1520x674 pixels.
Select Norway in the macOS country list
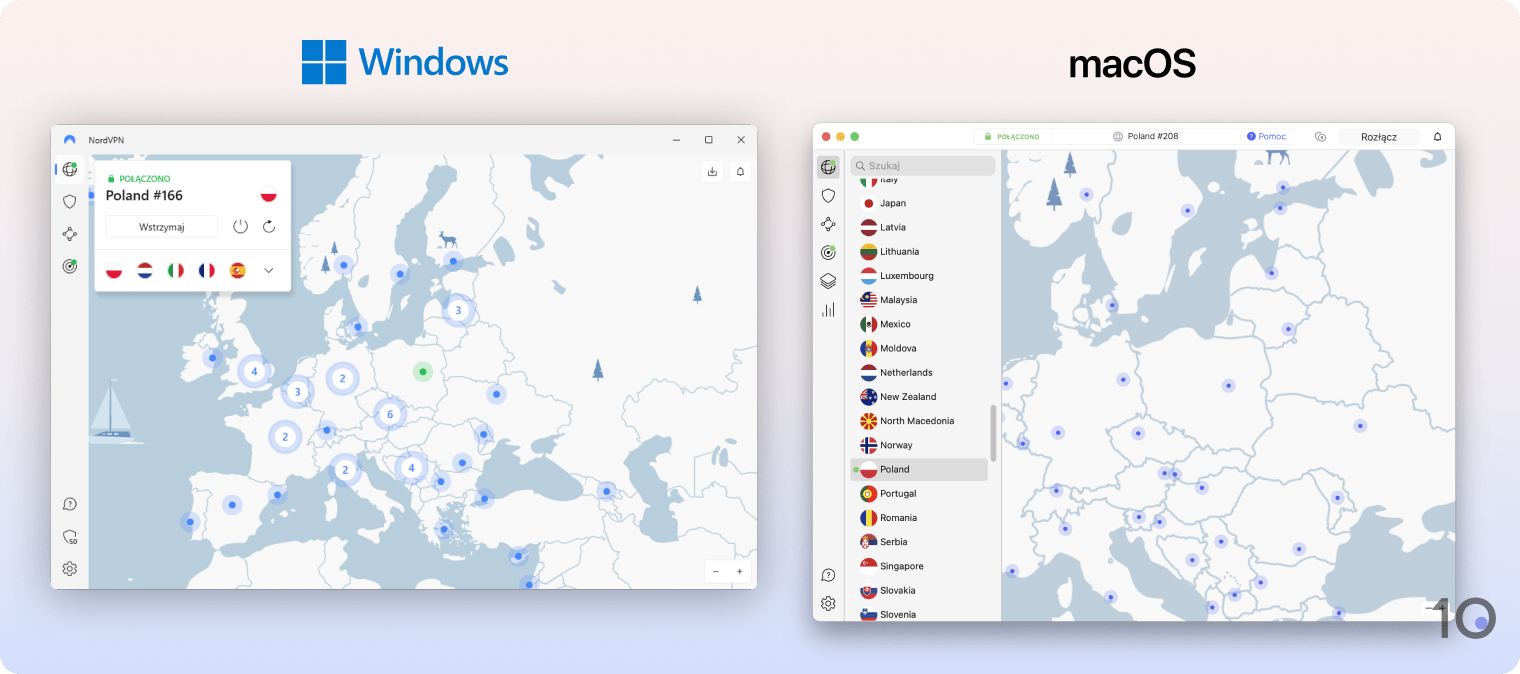tap(919, 445)
